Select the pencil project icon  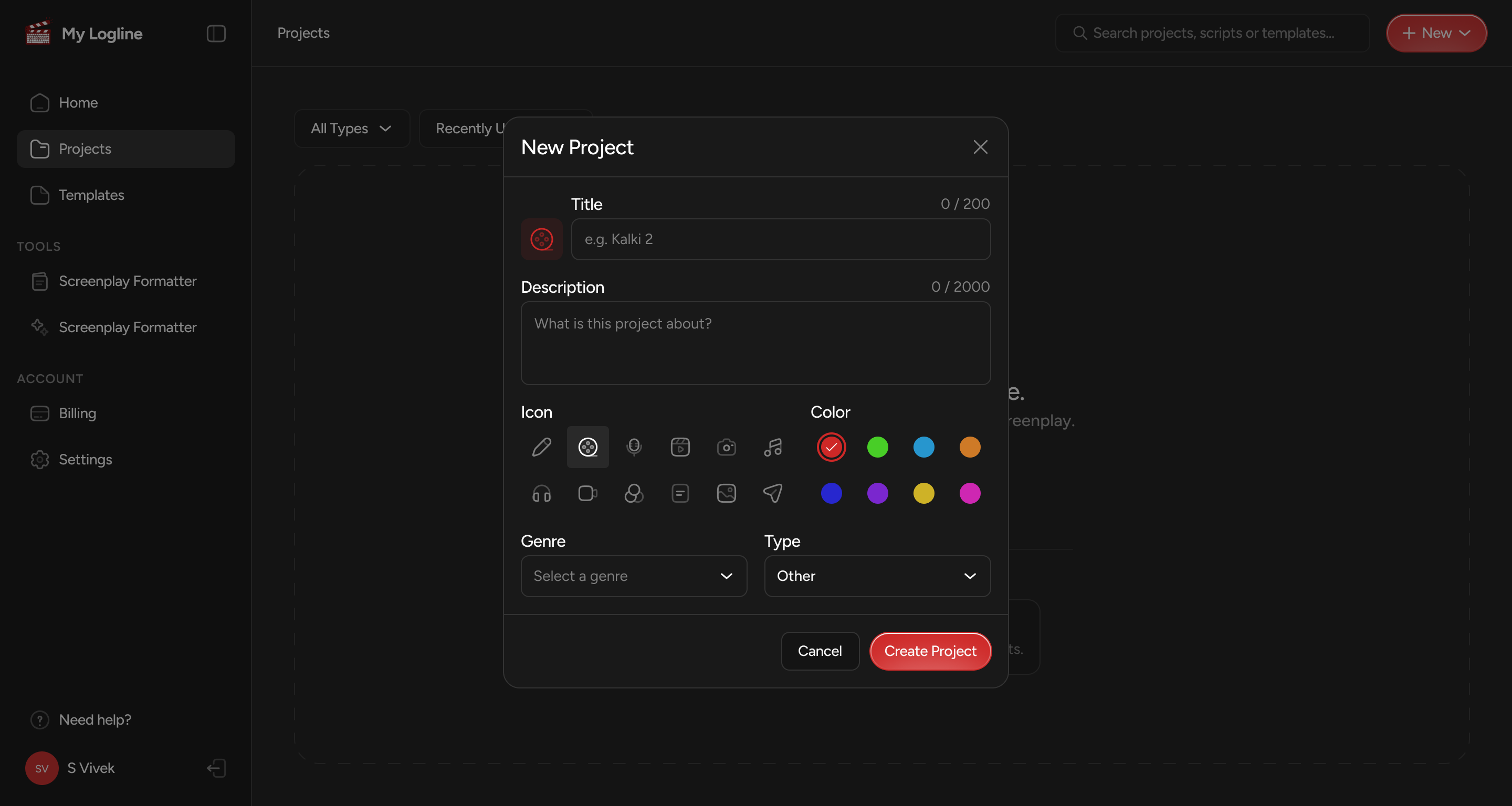pos(541,447)
